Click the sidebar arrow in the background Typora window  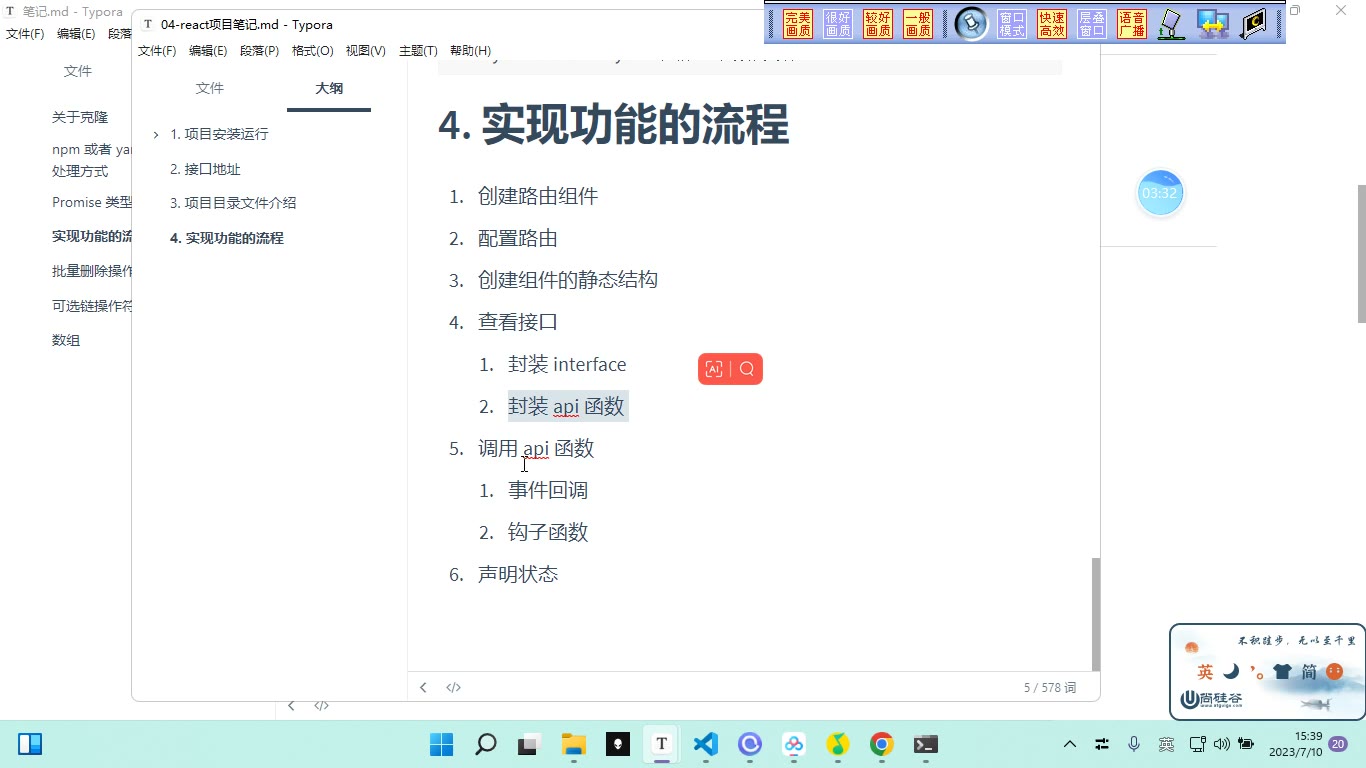pos(291,705)
